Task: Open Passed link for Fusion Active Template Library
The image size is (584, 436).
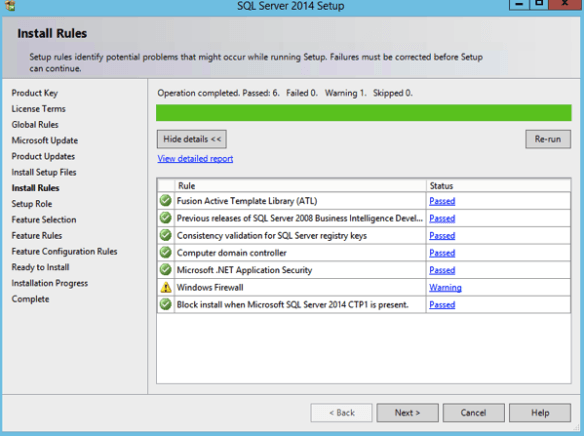Action: point(442,201)
